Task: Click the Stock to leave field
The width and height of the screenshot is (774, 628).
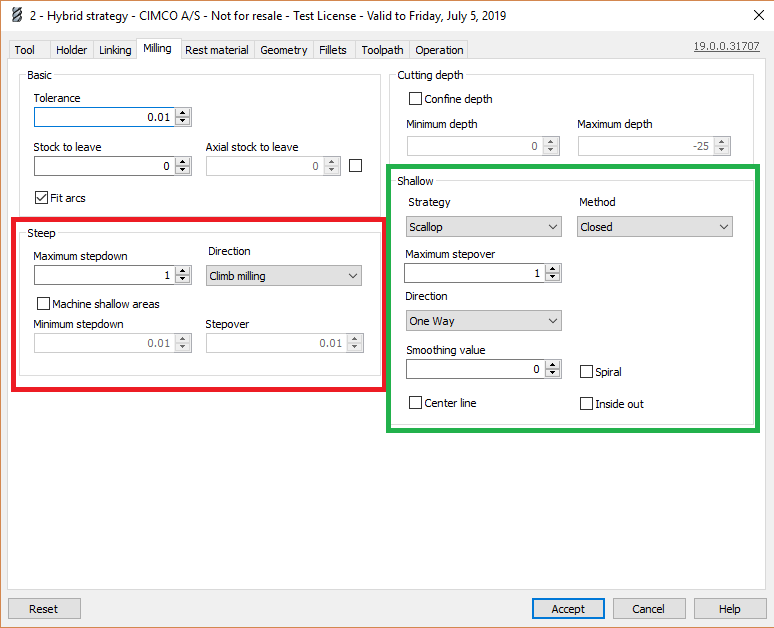Action: point(104,166)
